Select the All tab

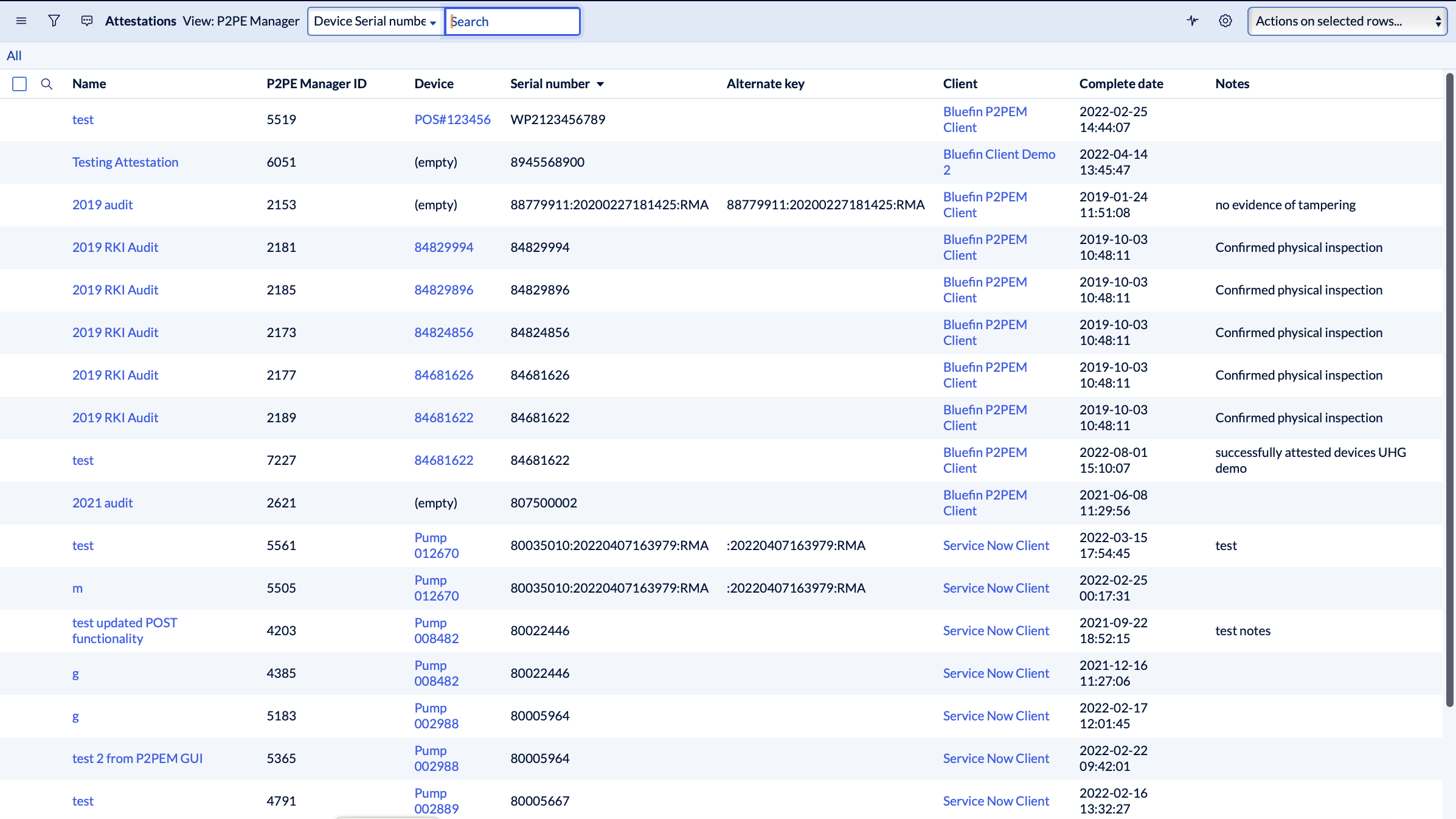coord(14,55)
